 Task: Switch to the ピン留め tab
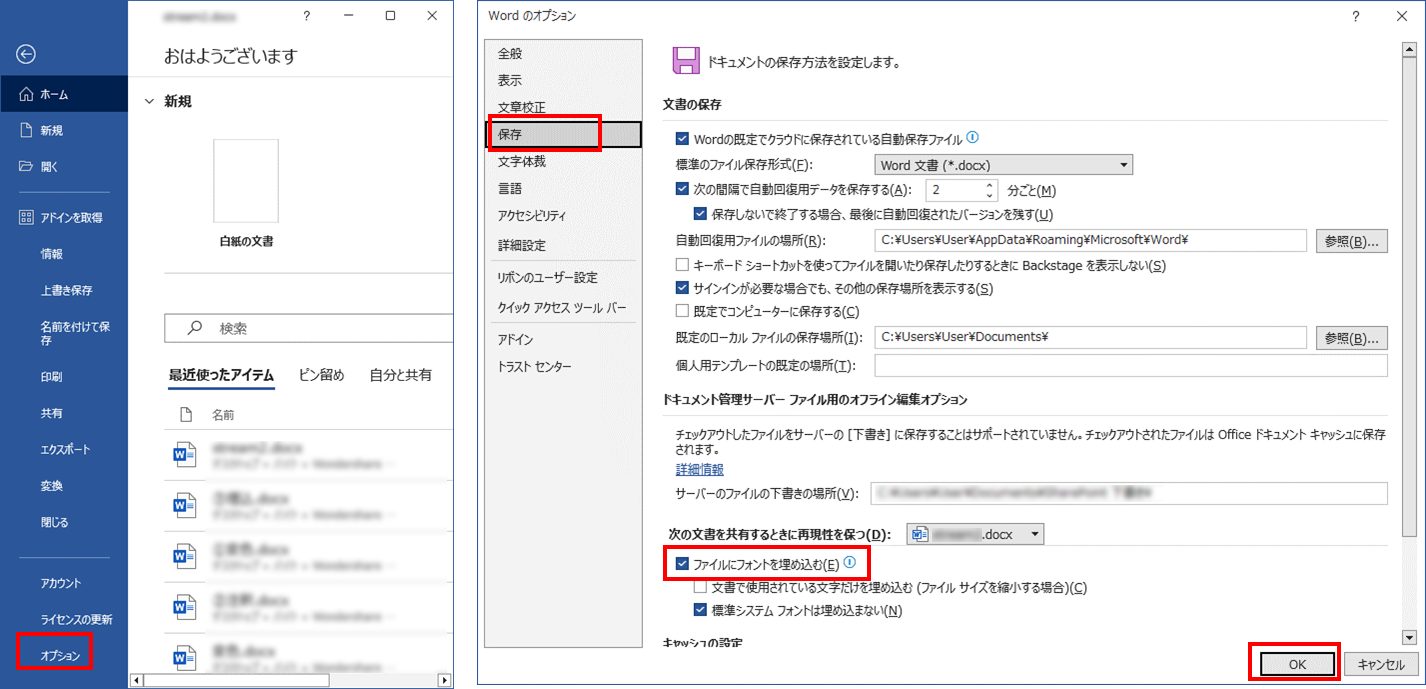coord(321,375)
